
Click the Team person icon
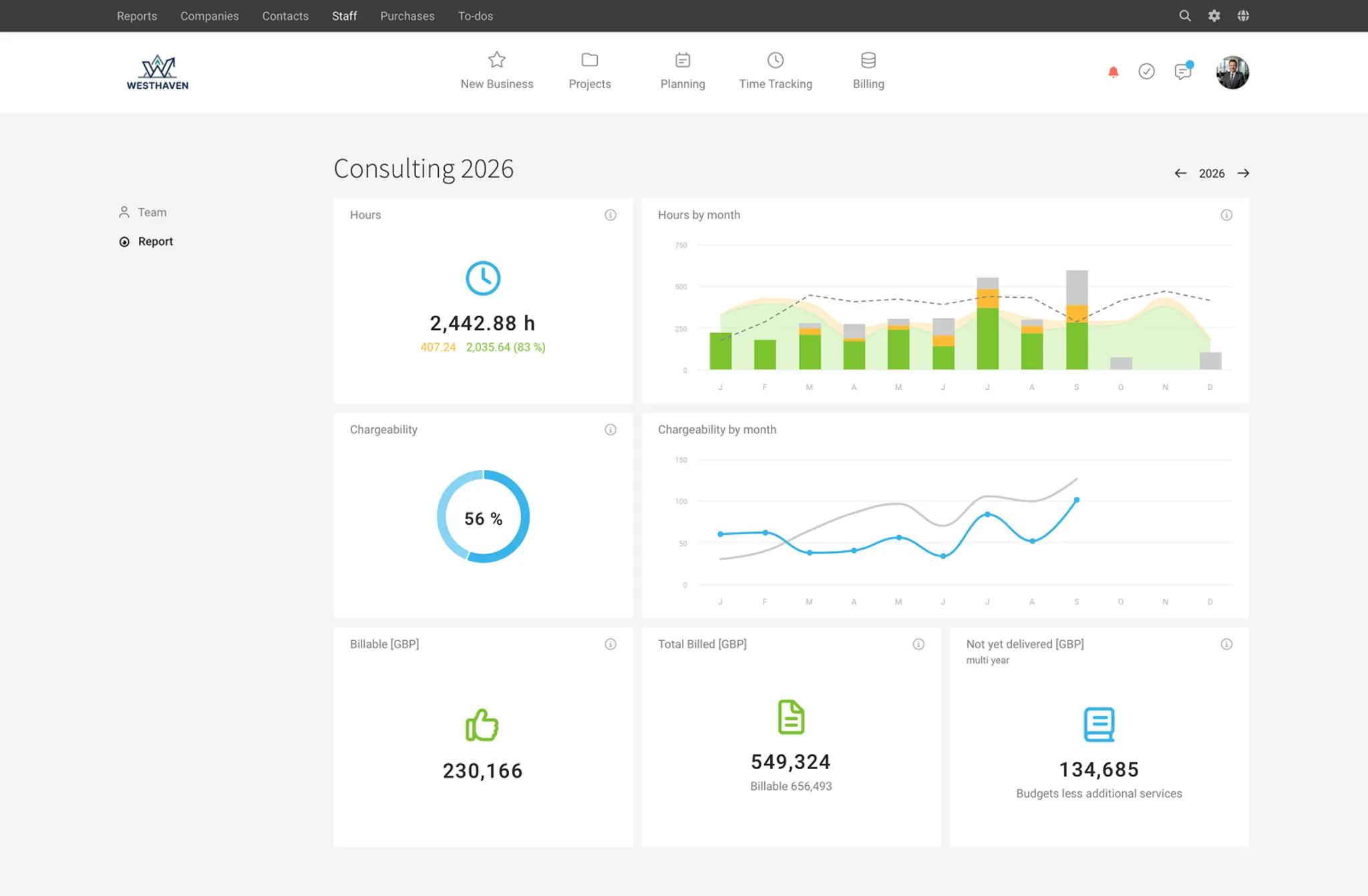pos(124,212)
